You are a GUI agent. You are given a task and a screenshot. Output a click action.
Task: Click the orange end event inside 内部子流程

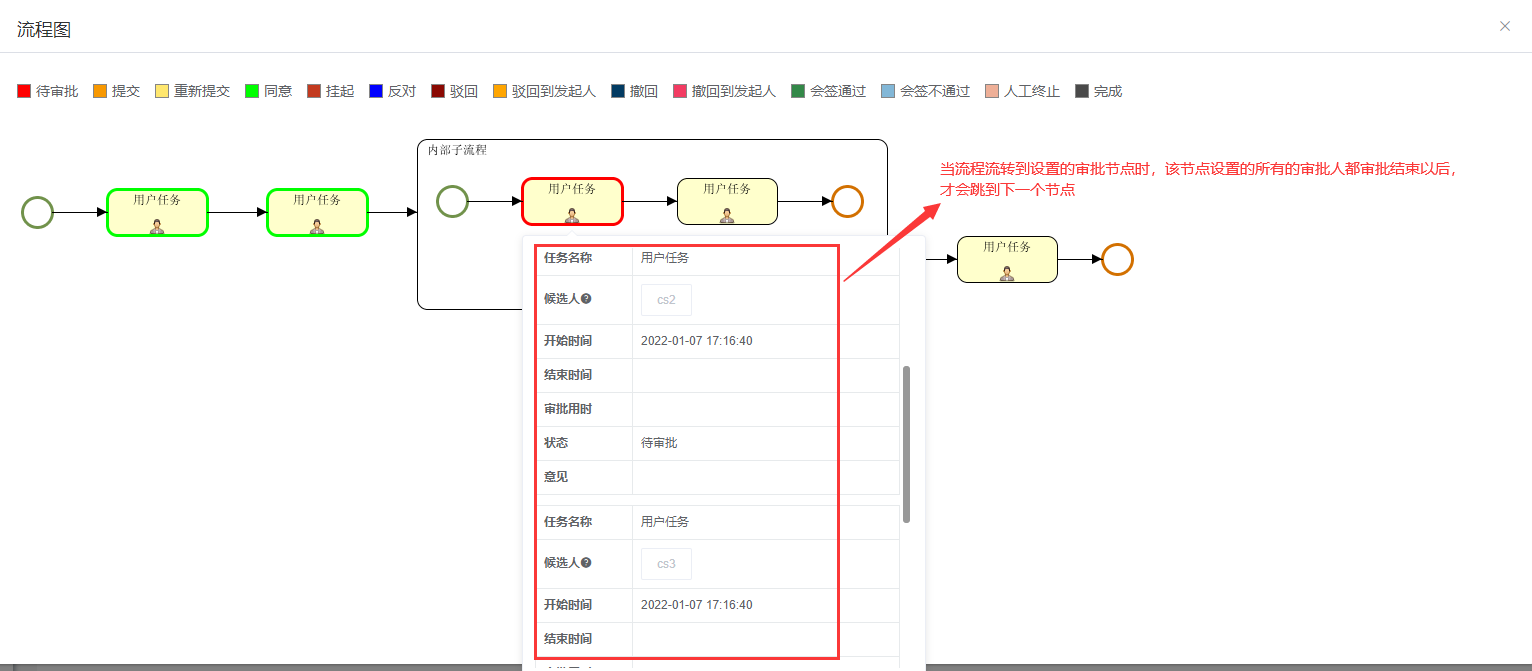point(847,201)
